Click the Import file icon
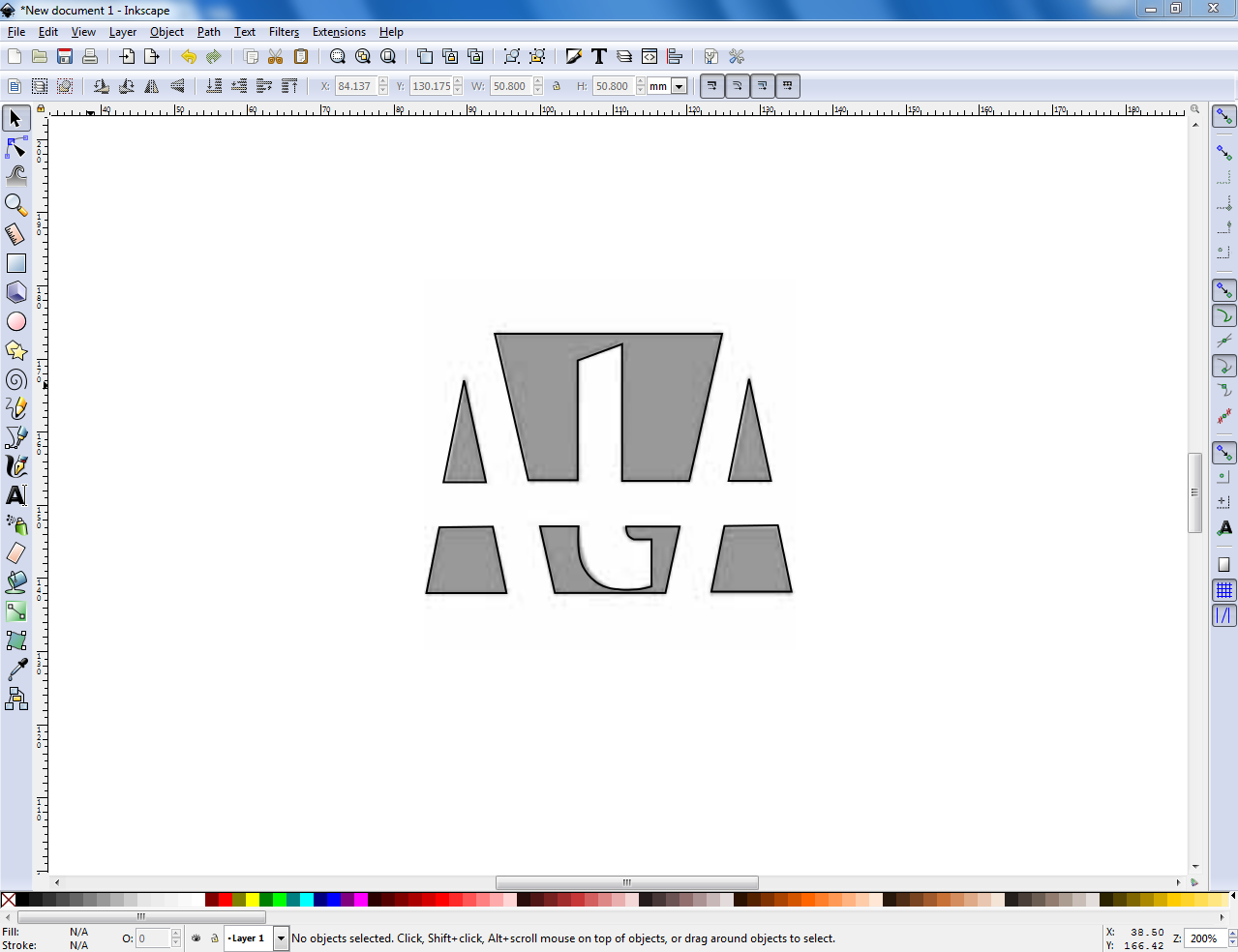This screenshot has width=1238, height=952. [x=127, y=56]
